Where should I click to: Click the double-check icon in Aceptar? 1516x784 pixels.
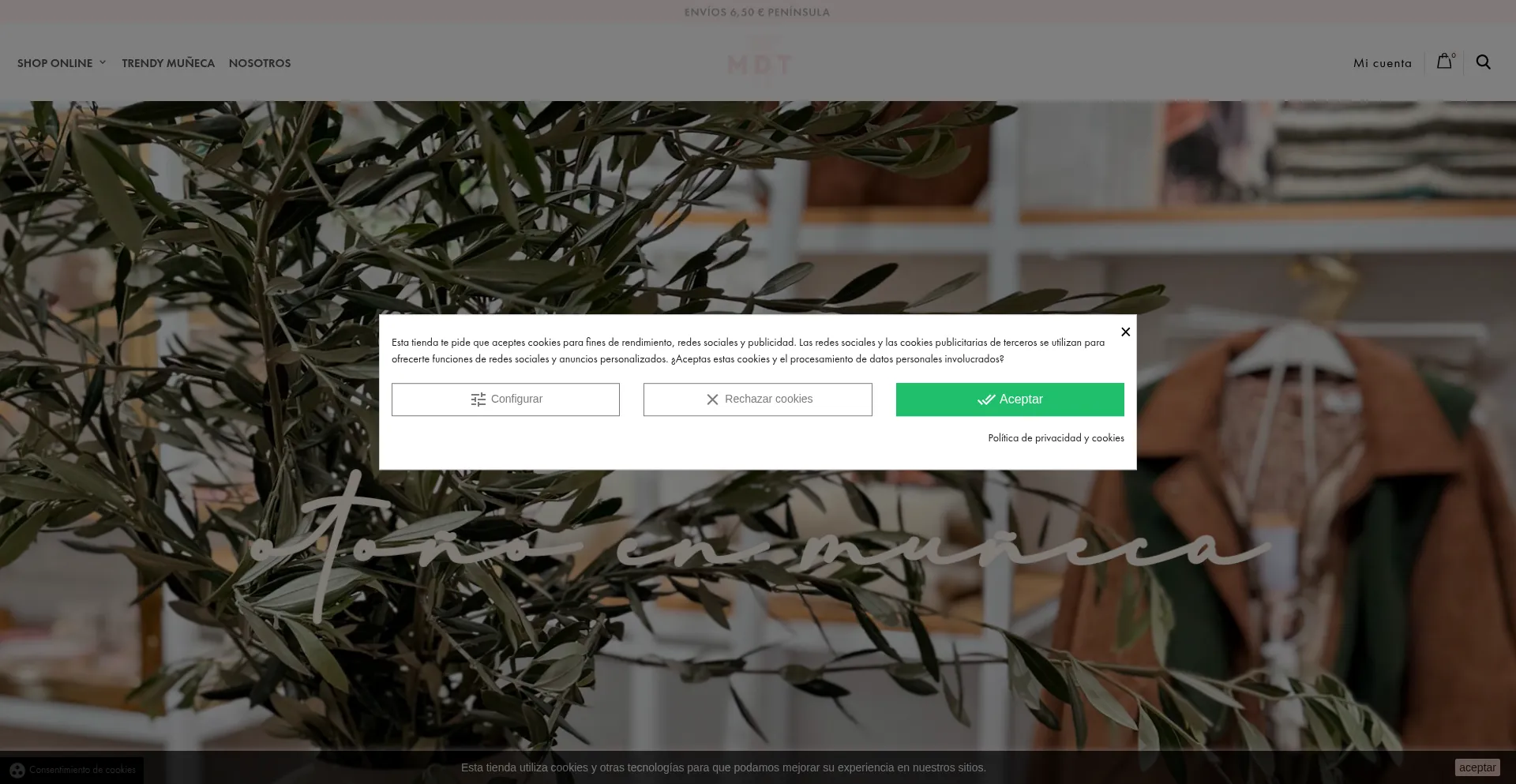(x=985, y=400)
